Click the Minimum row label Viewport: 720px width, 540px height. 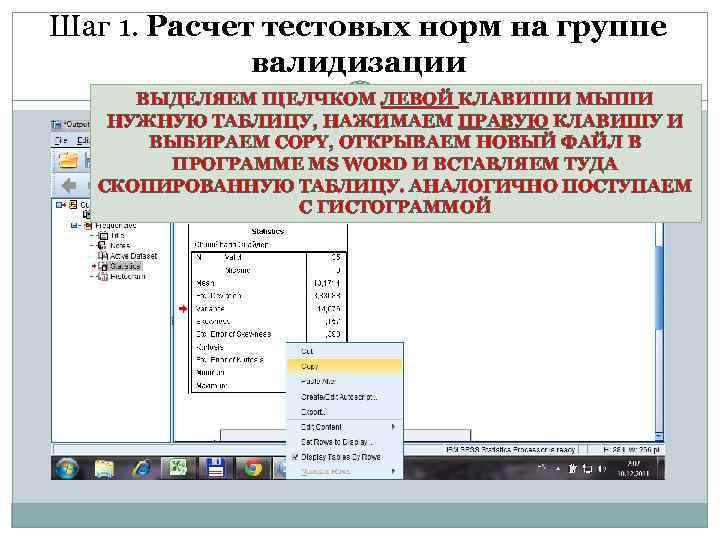click(x=210, y=372)
